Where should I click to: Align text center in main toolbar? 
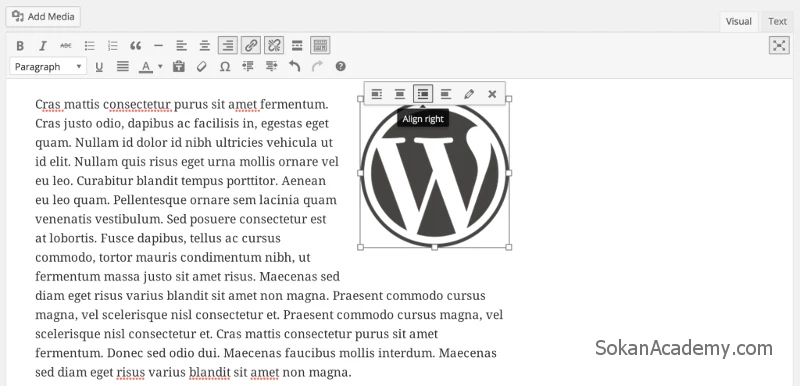coord(205,46)
